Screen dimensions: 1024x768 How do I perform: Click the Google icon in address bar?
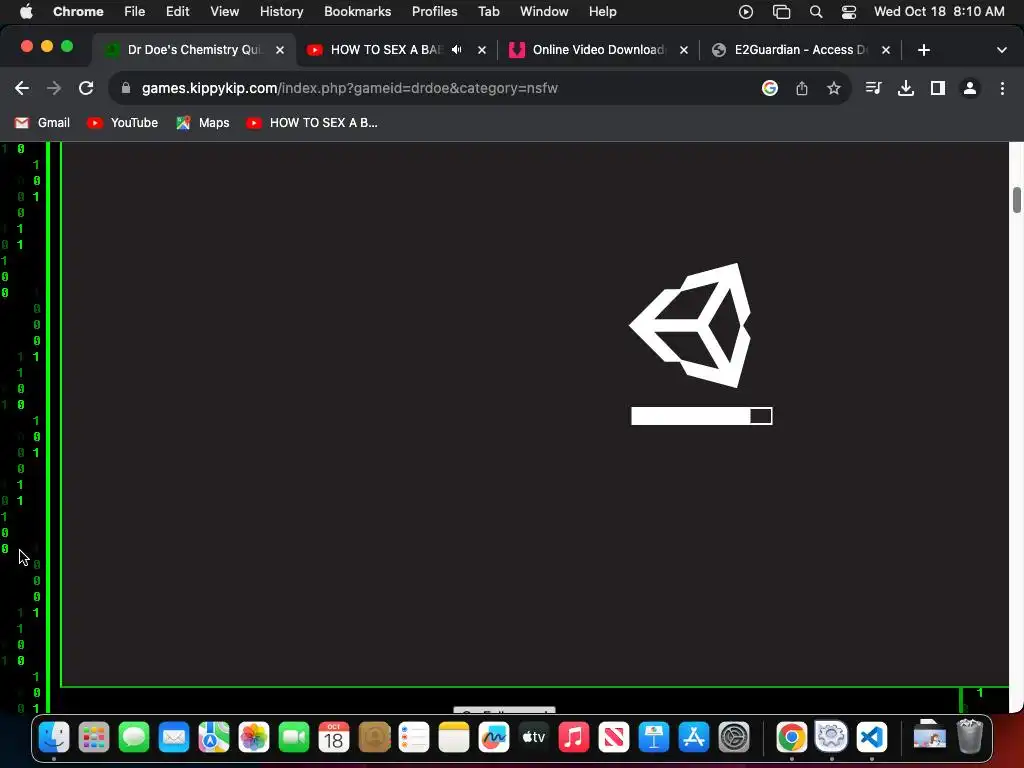[x=770, y=88]
